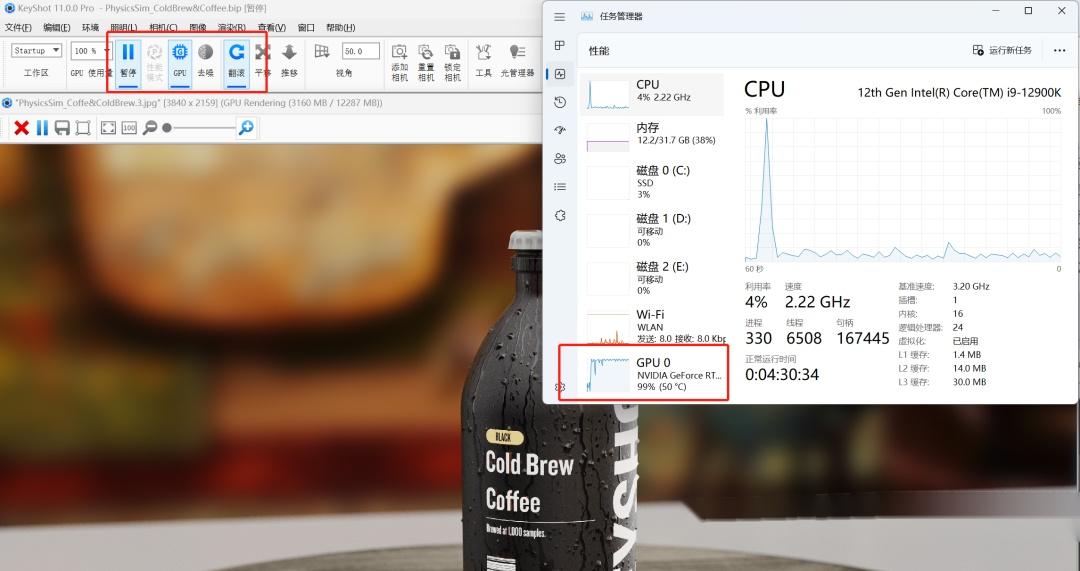Open Task Manager hamburger navigation menu
The height and width of the screenshot is (571, 1080).
(x=559, y=17)
